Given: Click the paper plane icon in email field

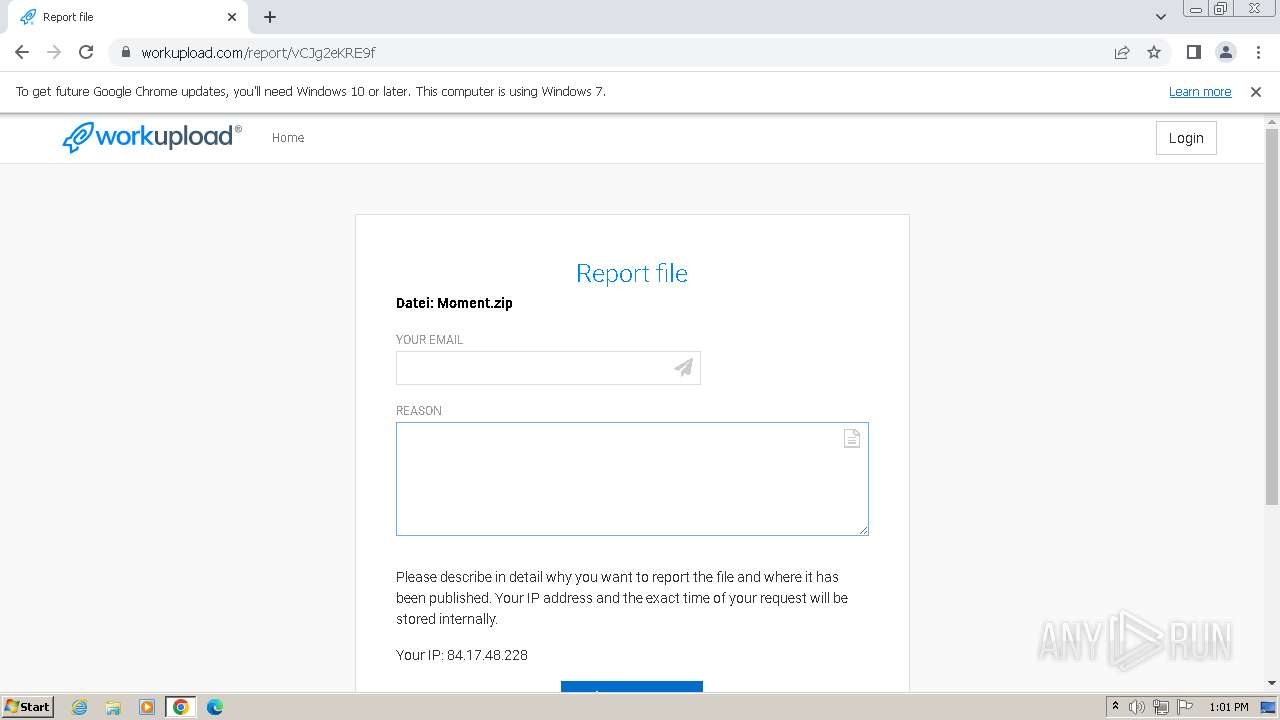Looking at the screenshot, I should coord(684,368).
